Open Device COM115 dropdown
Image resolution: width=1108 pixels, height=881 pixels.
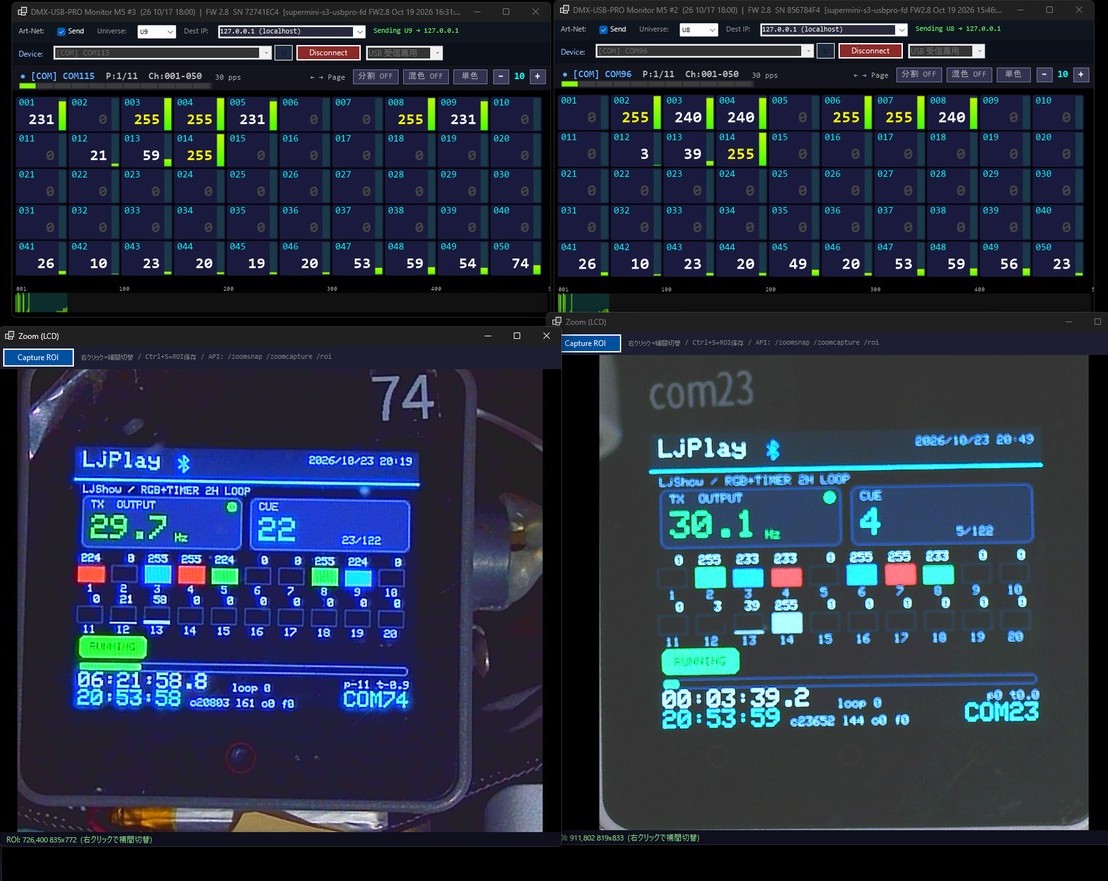pos(163,53)
